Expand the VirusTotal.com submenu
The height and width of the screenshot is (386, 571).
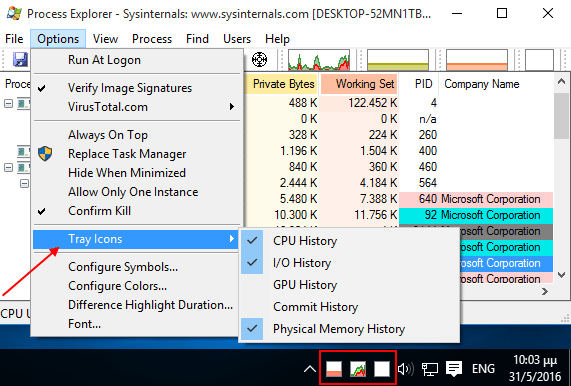point(137,107)
